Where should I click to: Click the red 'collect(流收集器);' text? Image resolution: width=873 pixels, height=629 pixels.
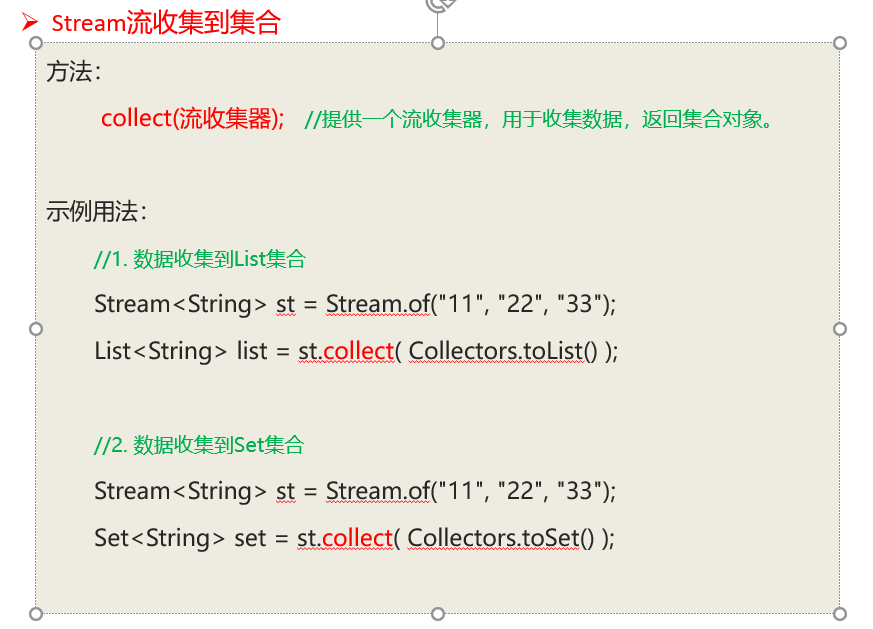pyautogui.click(x=193, y=119)
